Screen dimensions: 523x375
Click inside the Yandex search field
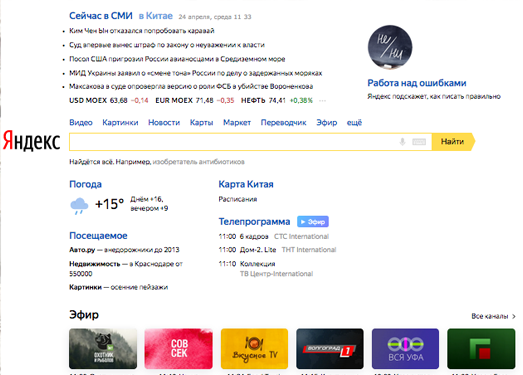(233, 142)
